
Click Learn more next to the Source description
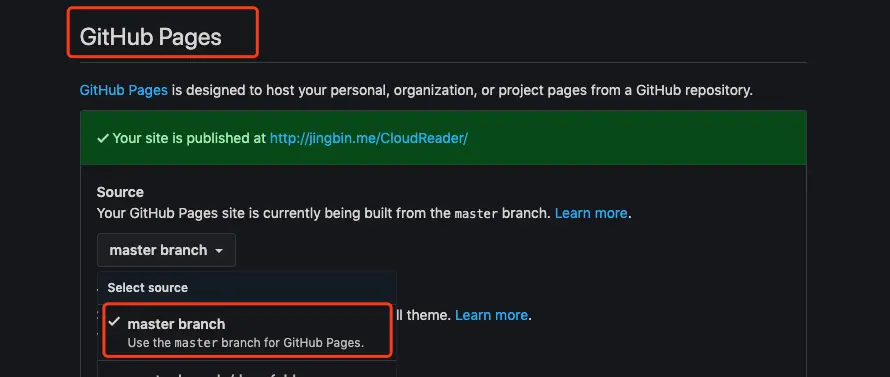click(591, 213)
